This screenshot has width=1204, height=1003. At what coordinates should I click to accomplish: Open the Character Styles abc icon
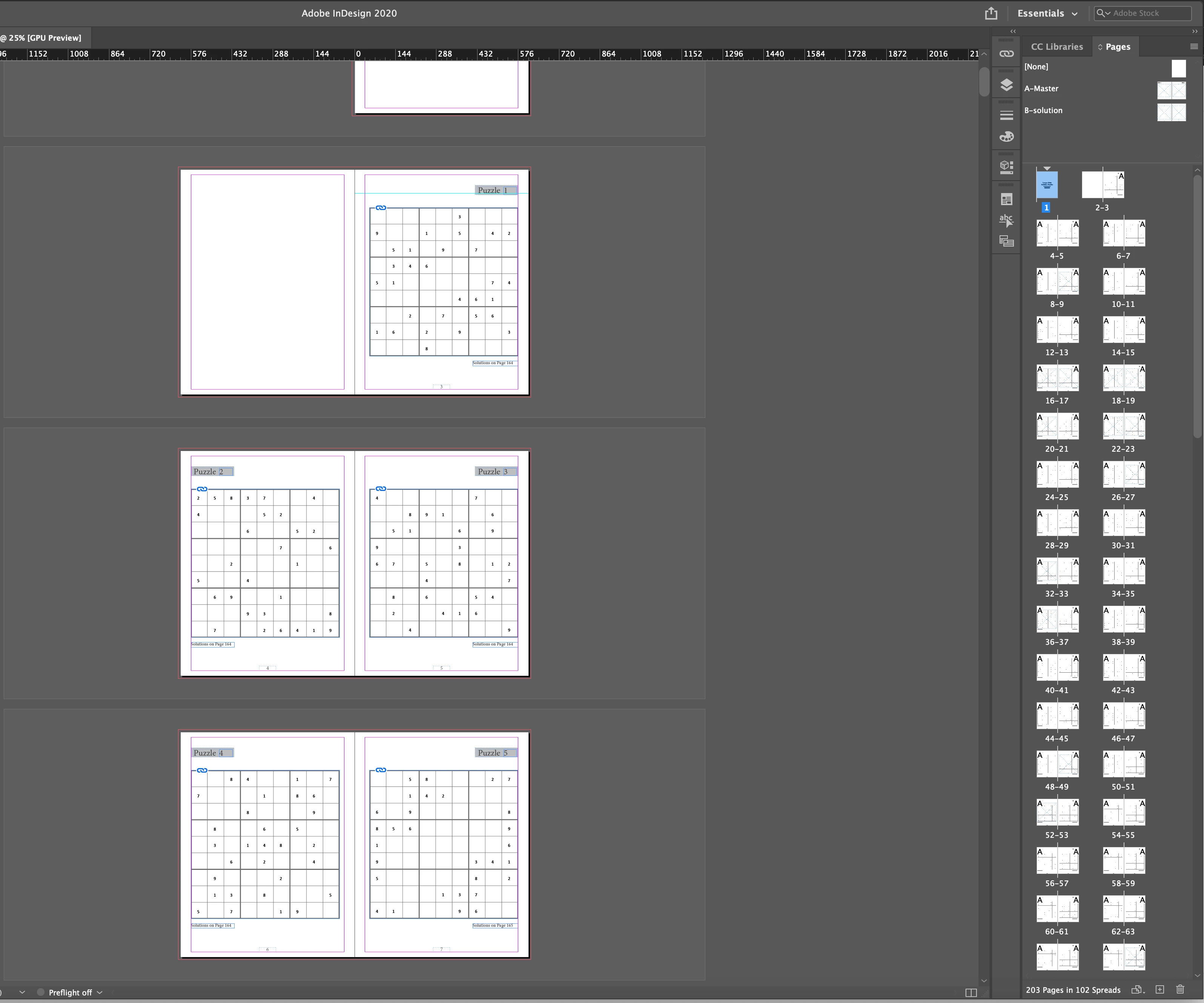pos(1006,220)
